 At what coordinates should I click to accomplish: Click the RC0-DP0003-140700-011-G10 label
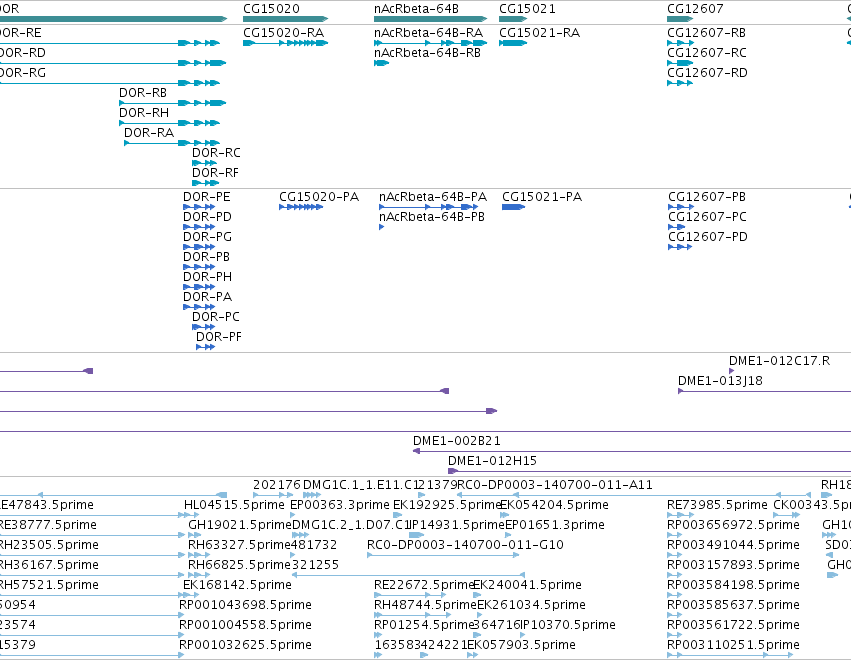pos(466,545)
